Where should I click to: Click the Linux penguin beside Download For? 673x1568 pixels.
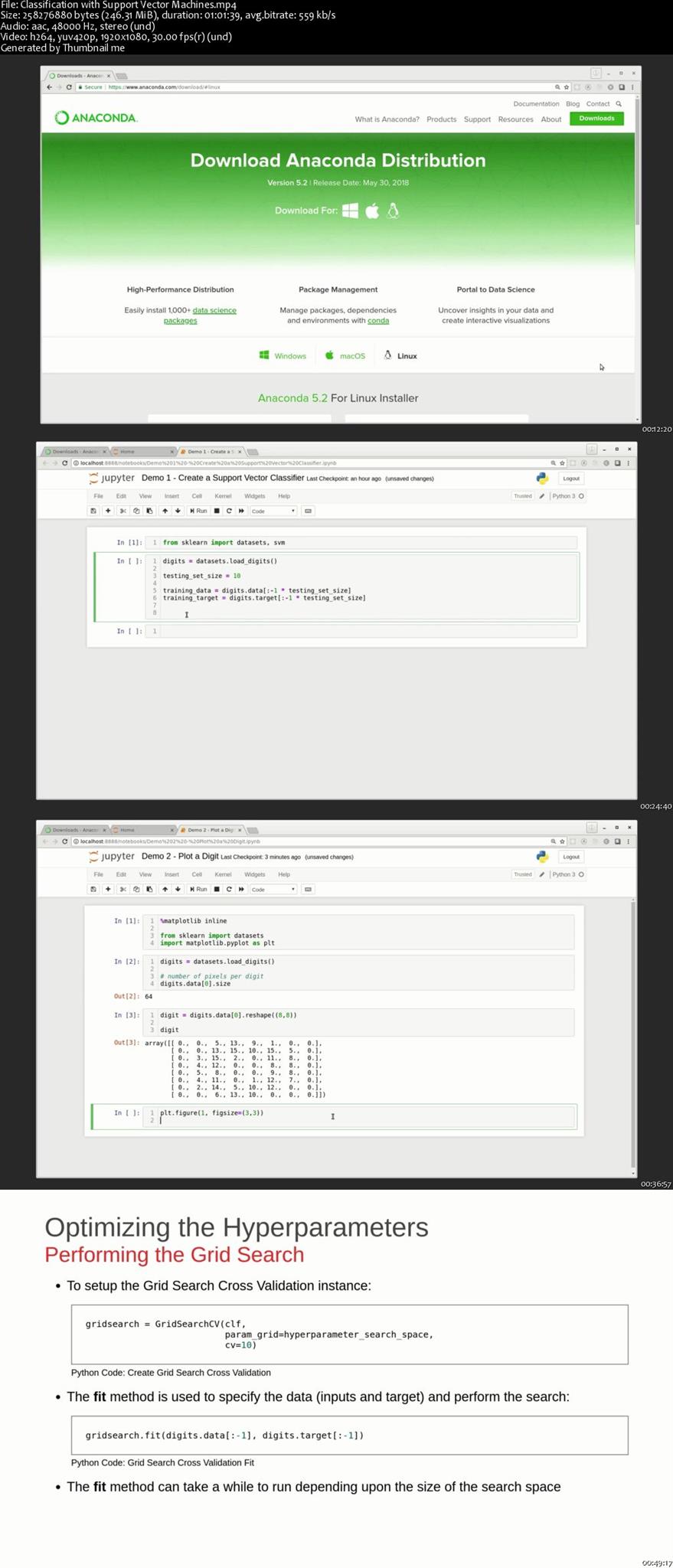click(393, 211)
